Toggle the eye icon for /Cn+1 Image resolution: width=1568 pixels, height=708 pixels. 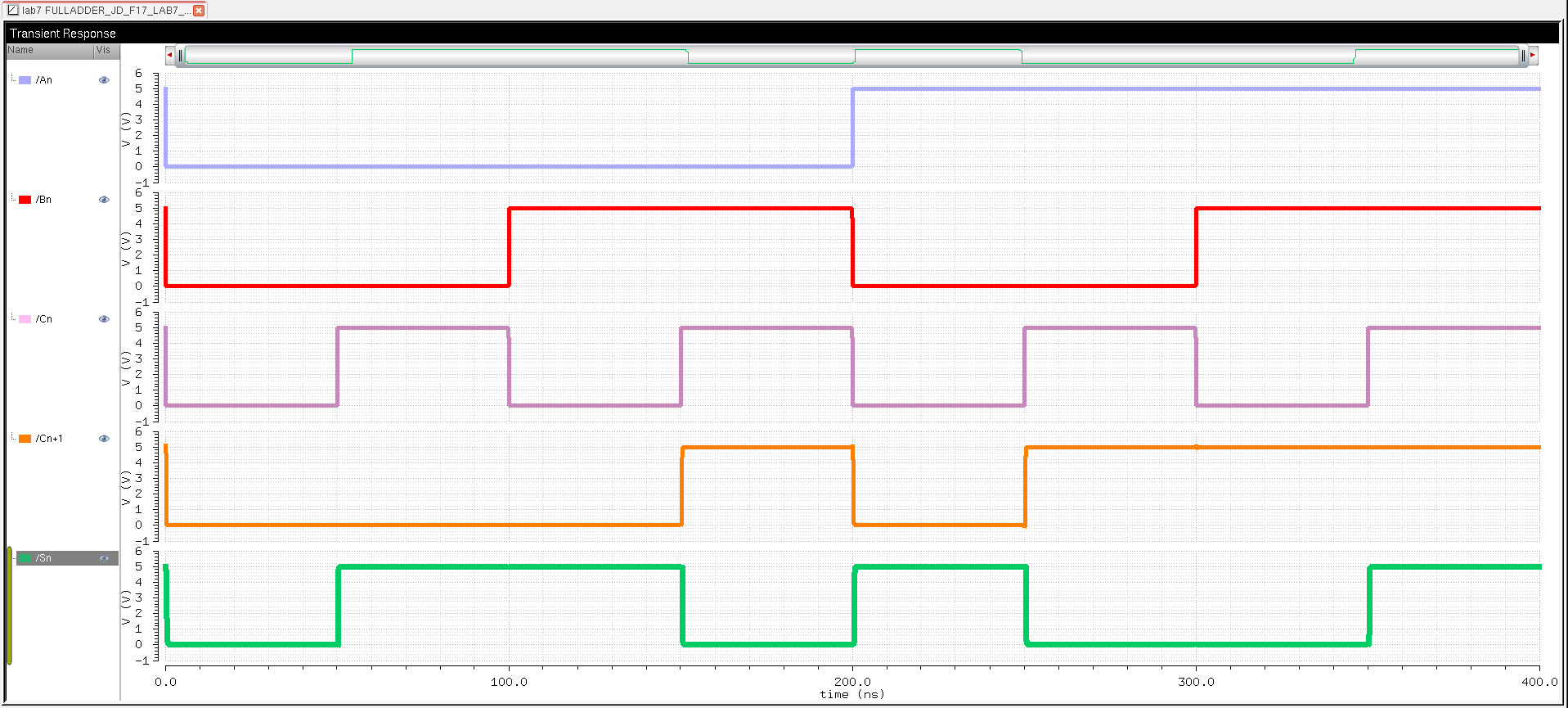click(104, 439)
